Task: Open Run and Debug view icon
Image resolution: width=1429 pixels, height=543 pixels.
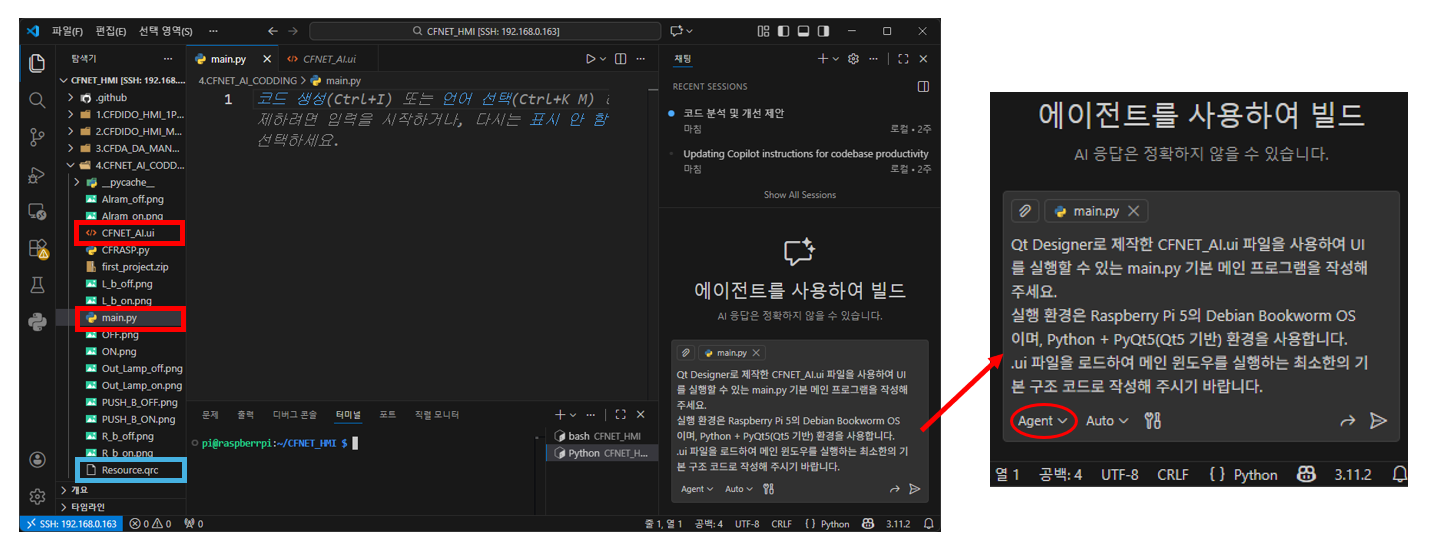Action: click(x=37, y=175)
